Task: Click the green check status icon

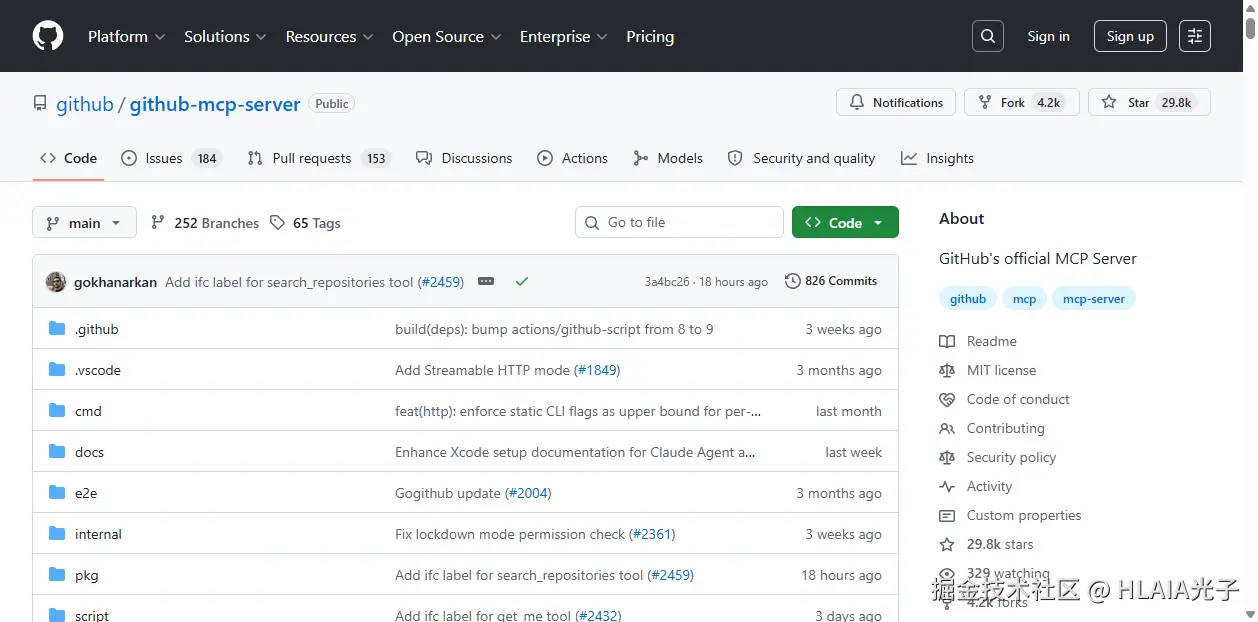Action: point(521,282)
